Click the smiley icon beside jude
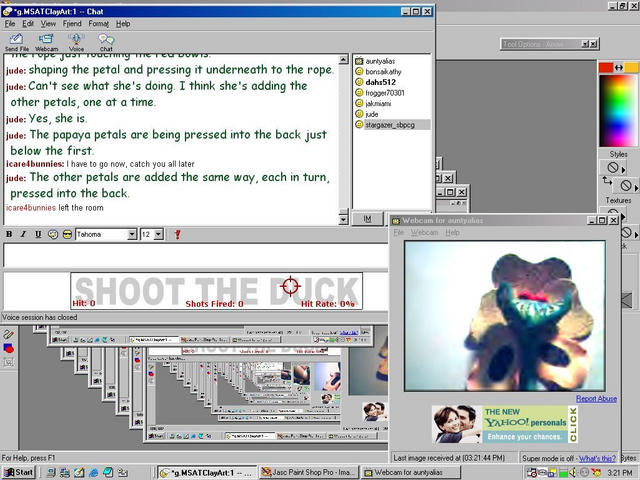The image size is (640, 480). (359, 114)
